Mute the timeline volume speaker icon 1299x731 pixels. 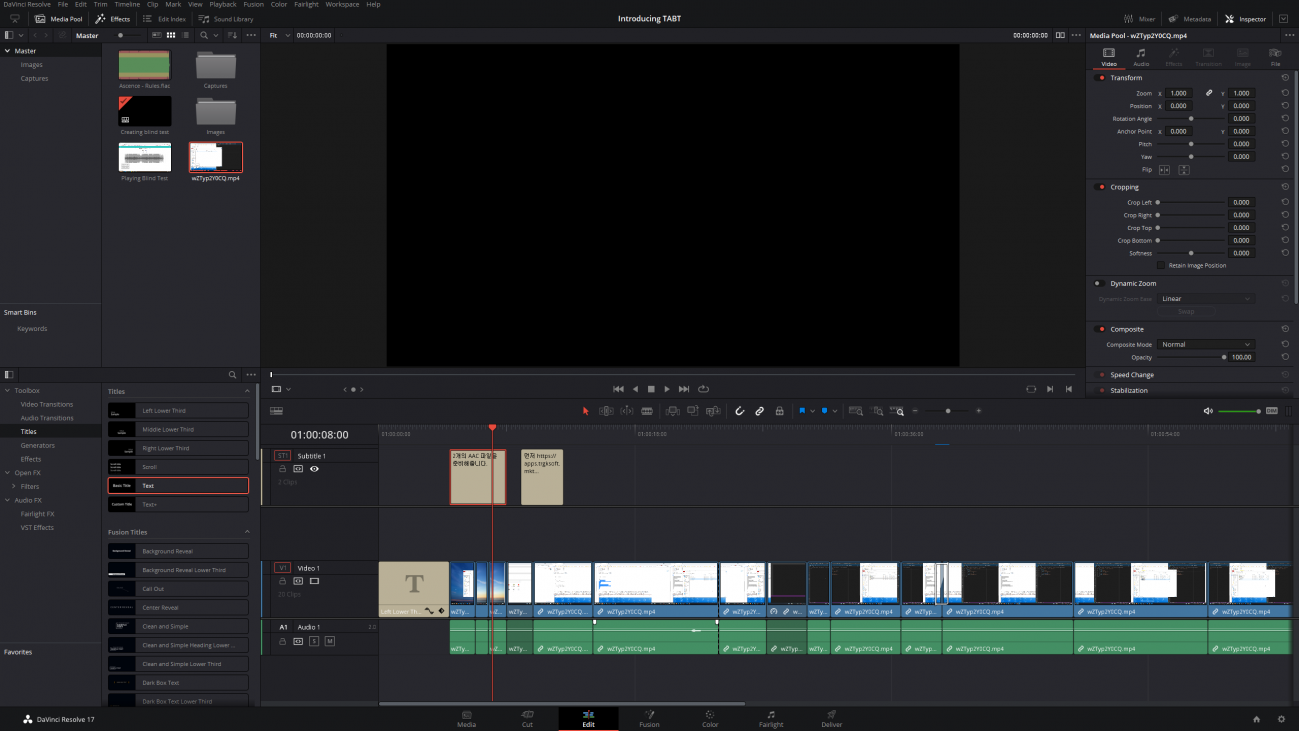pyautogui.click(x=1208, y=411)
